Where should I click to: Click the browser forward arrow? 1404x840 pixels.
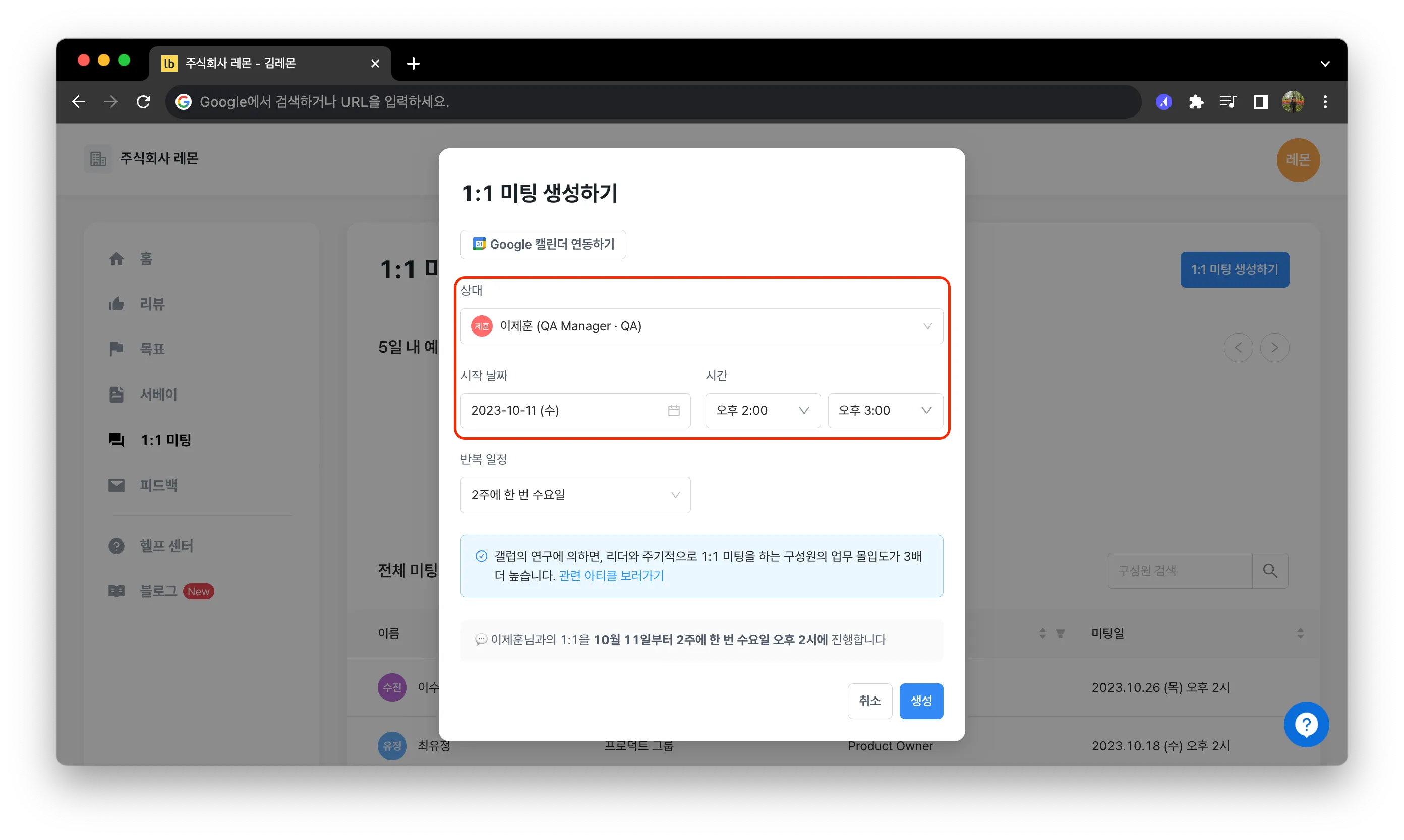pos(111,102)
